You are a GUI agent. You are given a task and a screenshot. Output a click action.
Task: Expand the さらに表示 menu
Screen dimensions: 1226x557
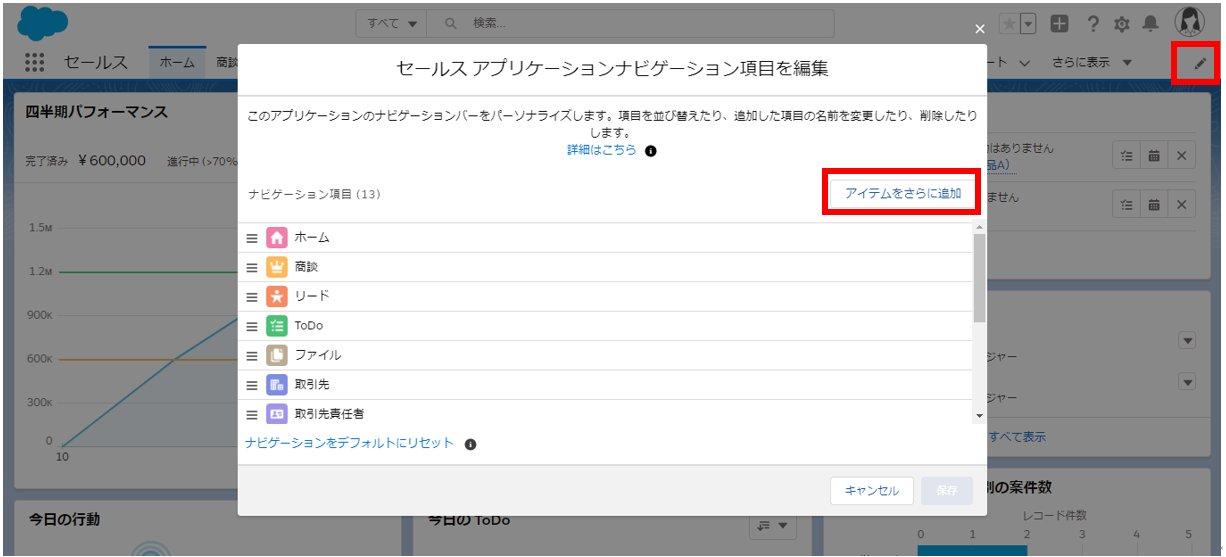click(x=1092, y=62)
